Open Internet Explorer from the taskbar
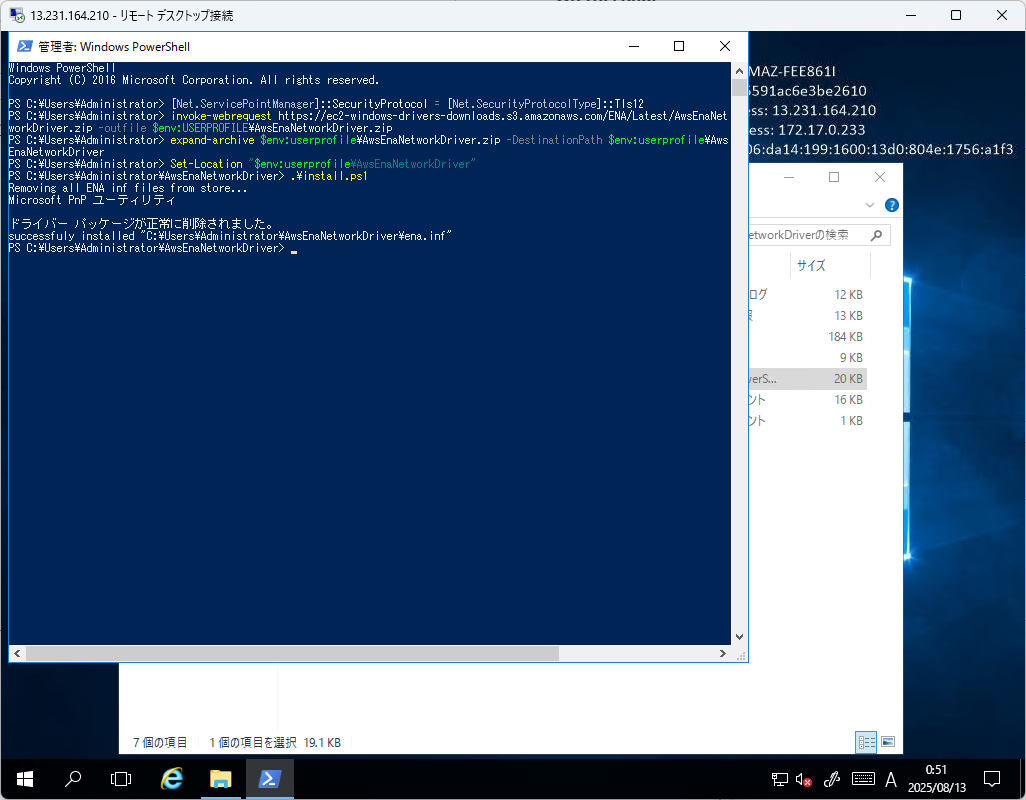This screenshot has width=1026, height=800. pyautogui.click(x=170, y=779)
